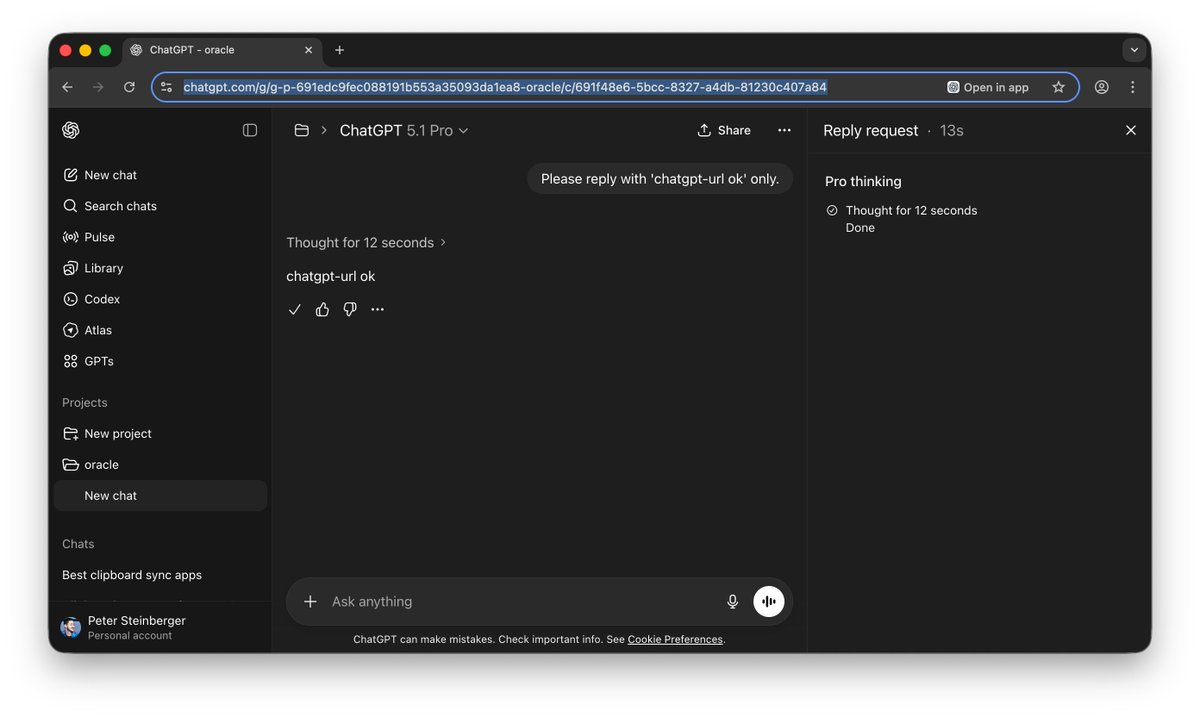Bookmark this page with star icon
Image resolution: width=1200 pixels, height=717 pixels.
click(x=1059, y=87)
